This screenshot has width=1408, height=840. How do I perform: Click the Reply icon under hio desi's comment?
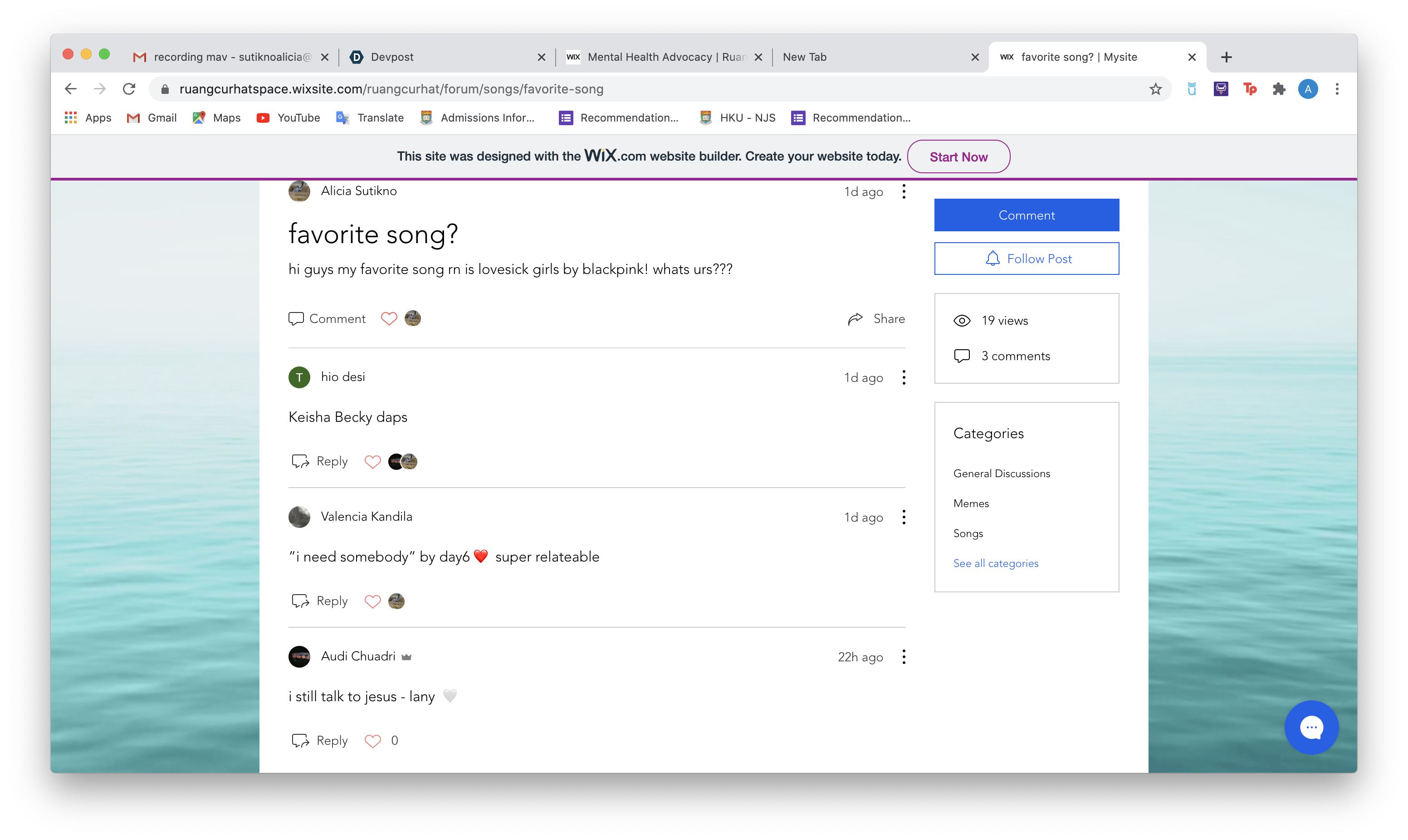tap(300, 461)
